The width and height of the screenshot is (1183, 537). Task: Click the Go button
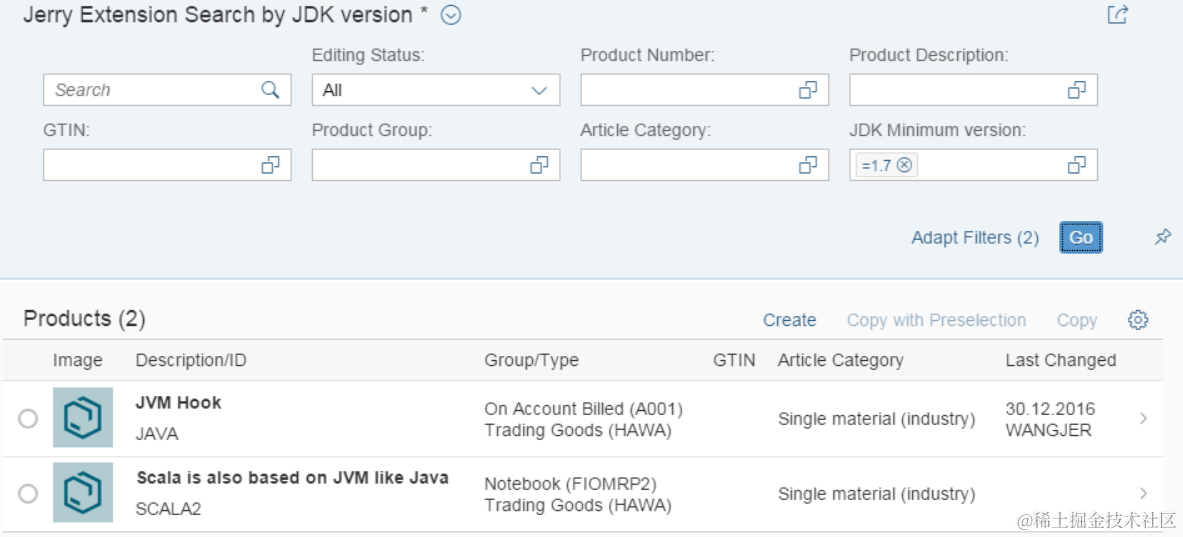[x=1081, y=237]
